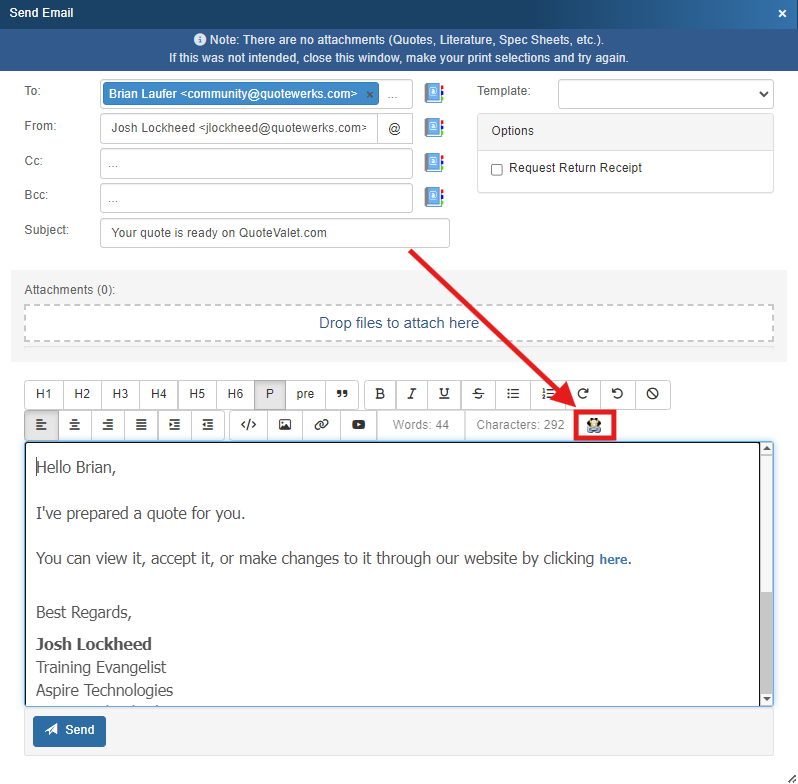Click the @ button in From field
This screenshot has width=798, height=784.
coord(394,129)
